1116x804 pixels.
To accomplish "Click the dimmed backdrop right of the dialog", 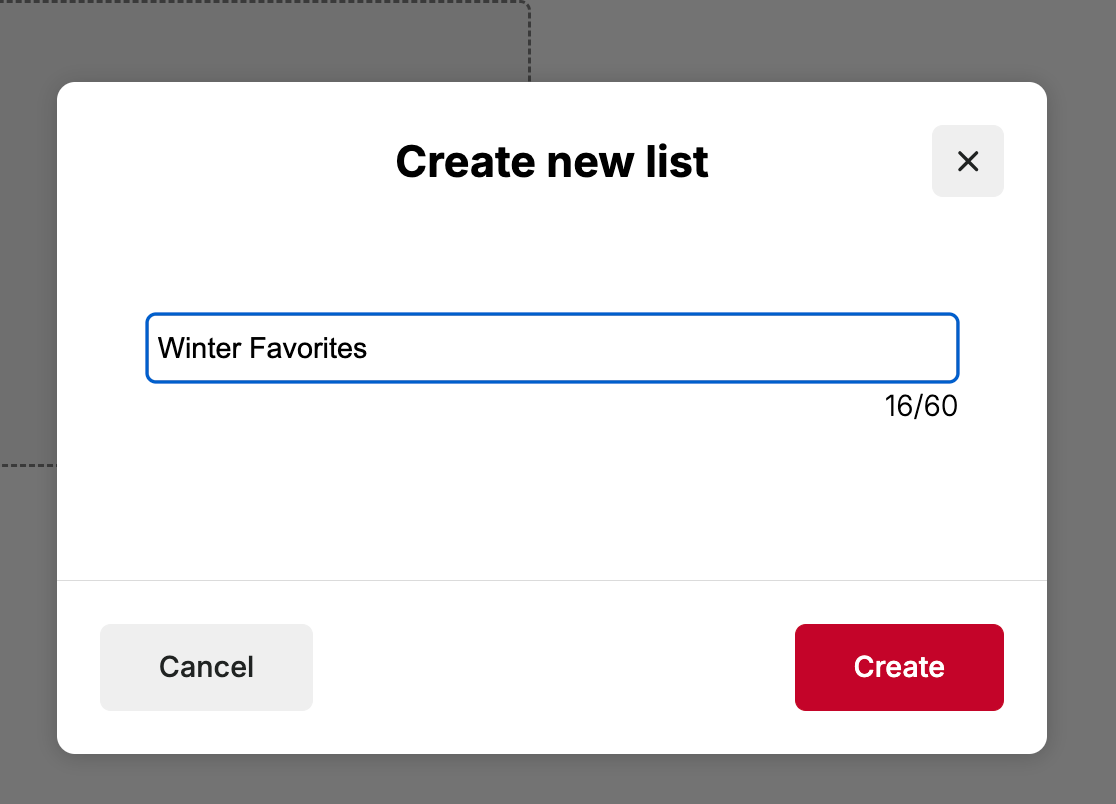I will [1082, 400].
